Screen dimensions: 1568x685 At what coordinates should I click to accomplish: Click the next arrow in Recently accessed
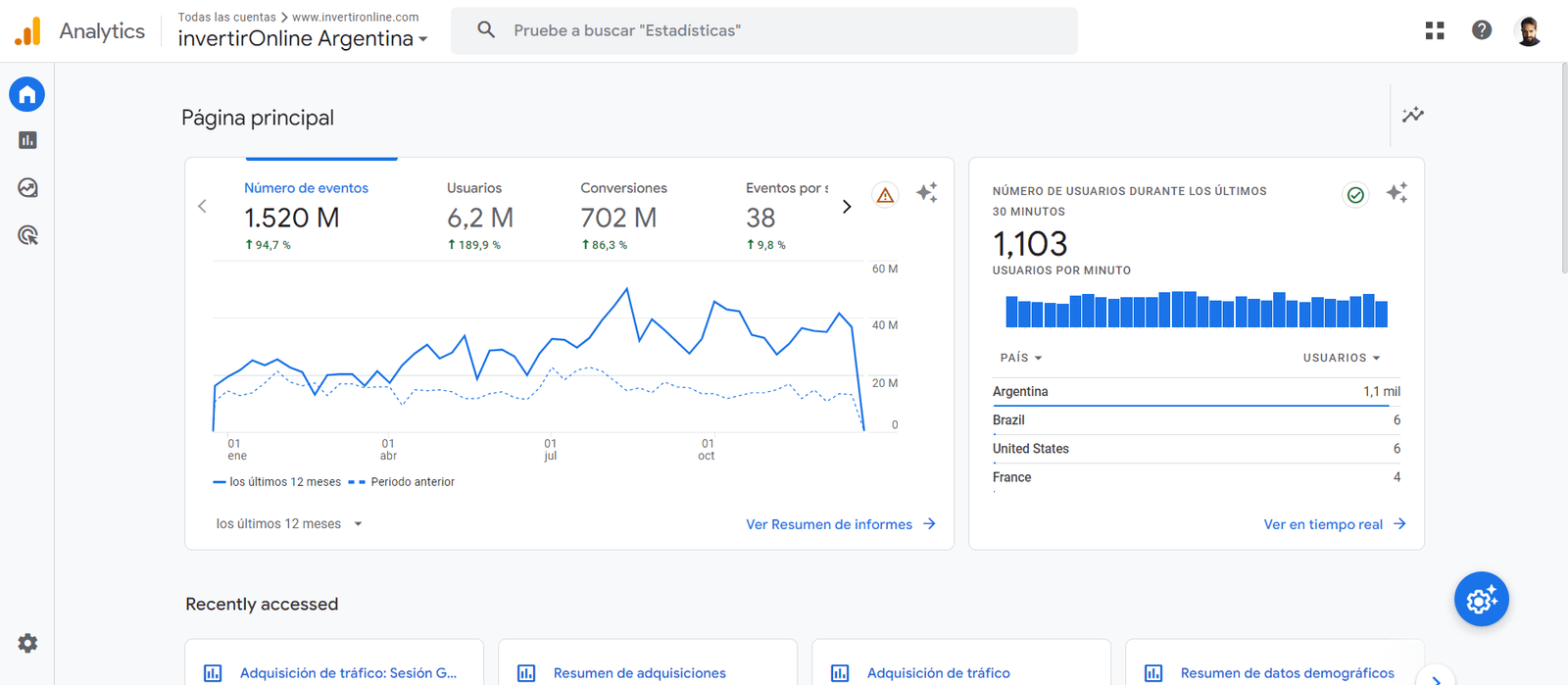pos(1436,678)
